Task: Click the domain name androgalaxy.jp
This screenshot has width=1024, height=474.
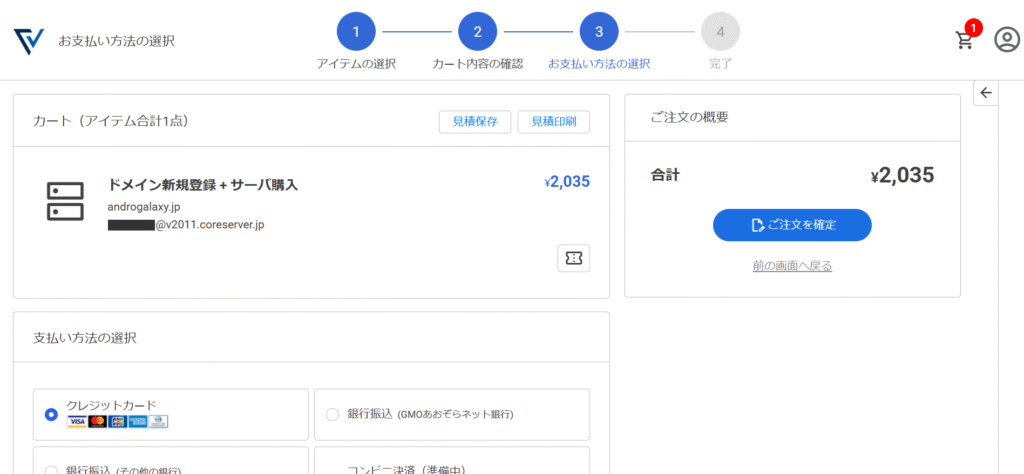Action: (144, 206)
